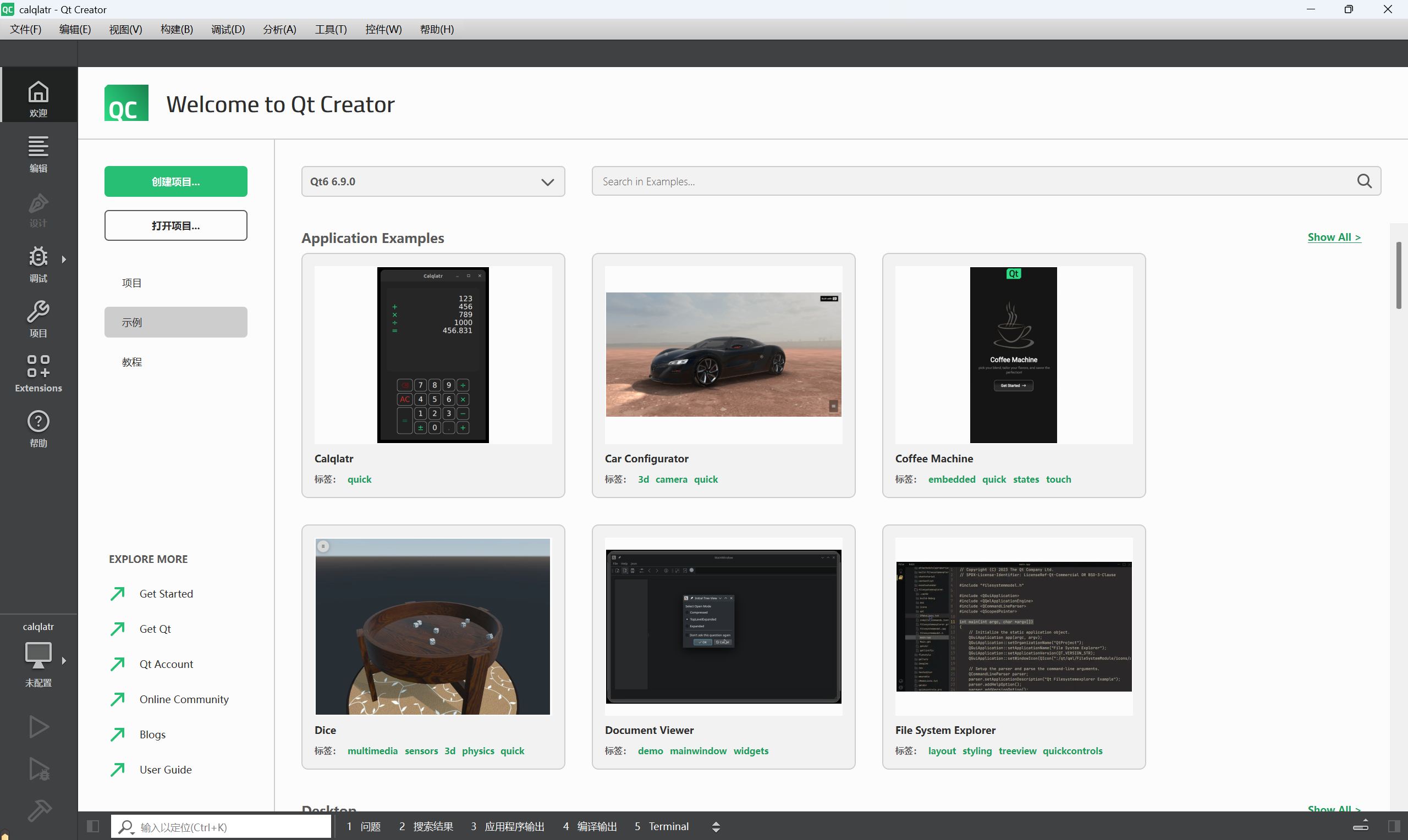This screenshot has height=840, width=1408.
Task: Click the Start Debugging run icon
Action: point(38,769)
